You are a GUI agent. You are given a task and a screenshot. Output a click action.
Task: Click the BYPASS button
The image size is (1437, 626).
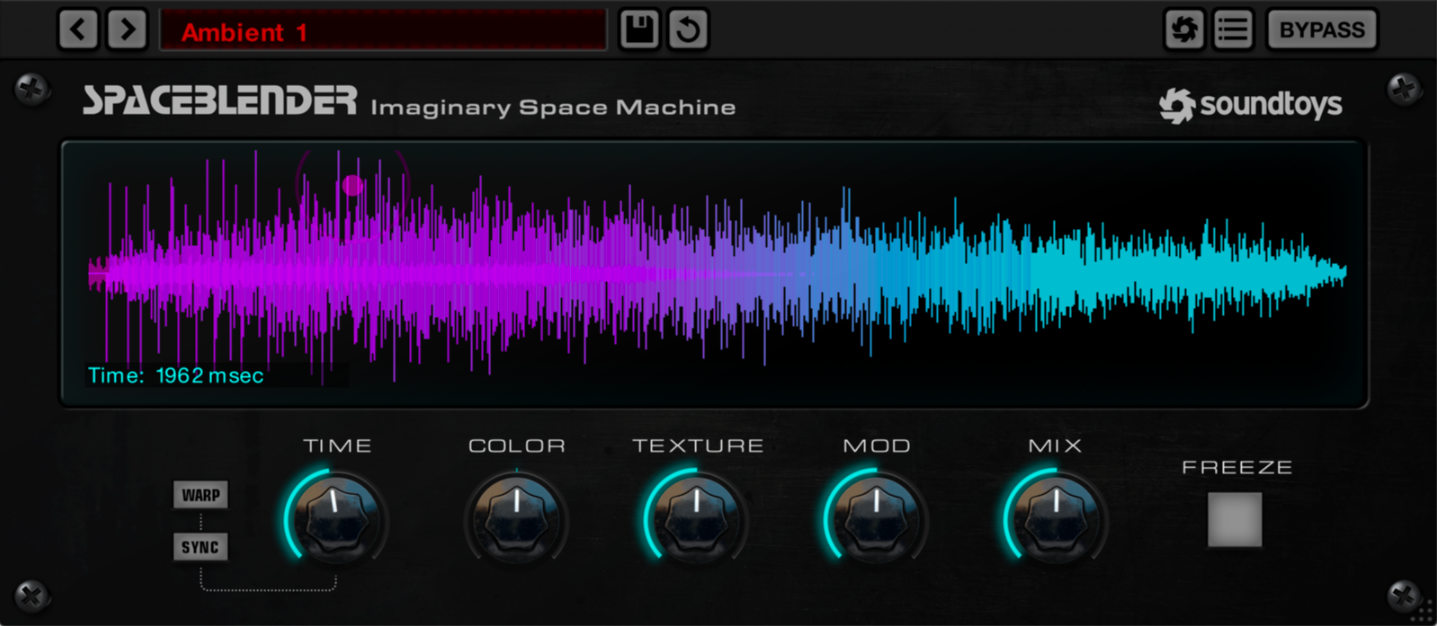[x=1322, y=30]
